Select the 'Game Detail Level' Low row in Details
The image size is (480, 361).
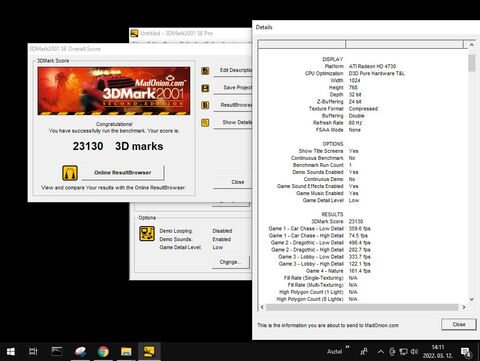[x=331, y=200]
